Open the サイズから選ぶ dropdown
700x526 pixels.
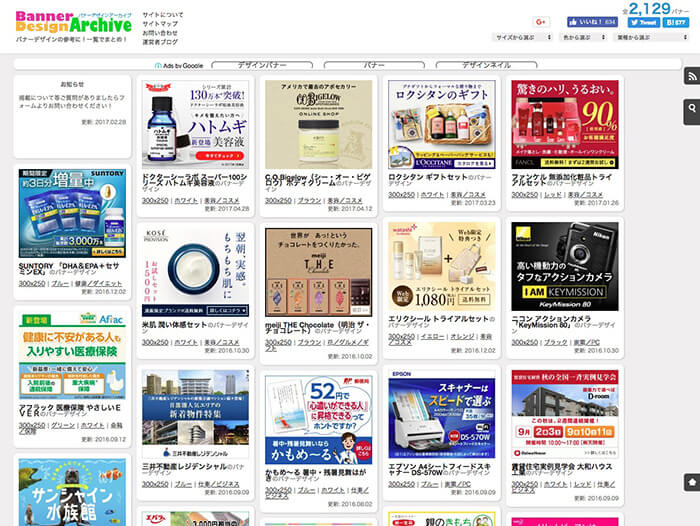click(522, 38)
